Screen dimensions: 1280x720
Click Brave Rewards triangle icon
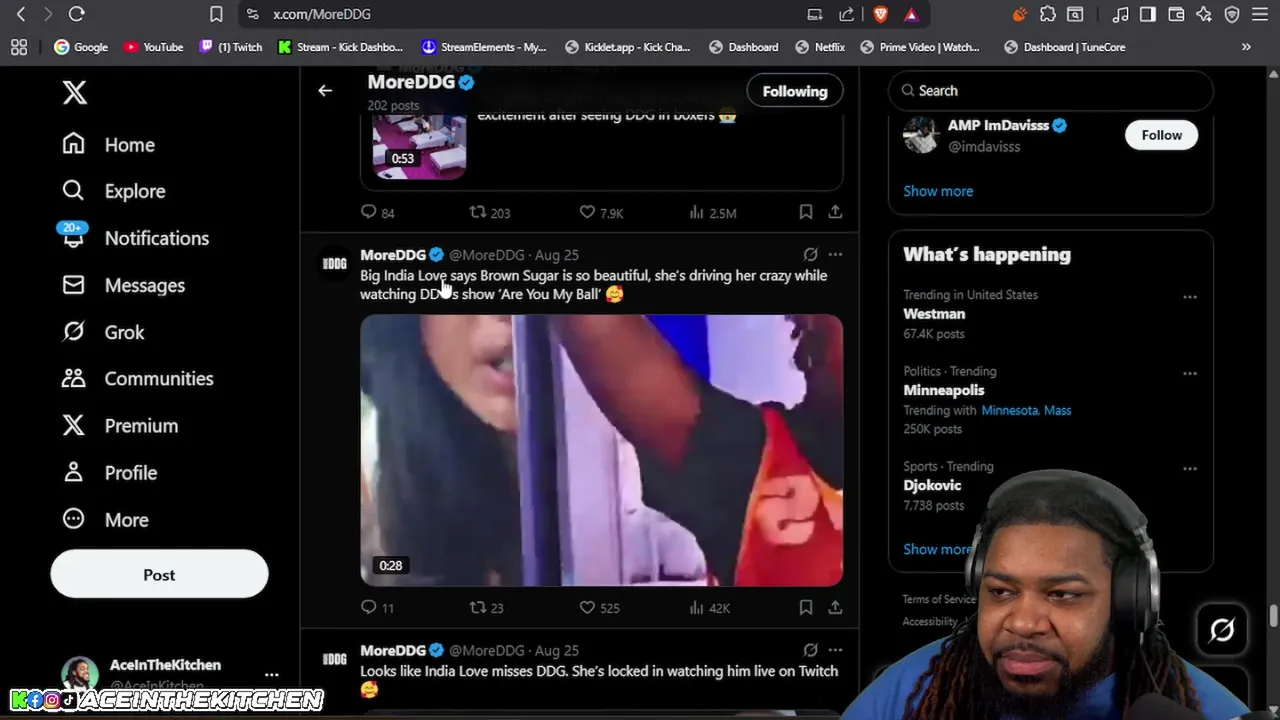coord(911,14)
